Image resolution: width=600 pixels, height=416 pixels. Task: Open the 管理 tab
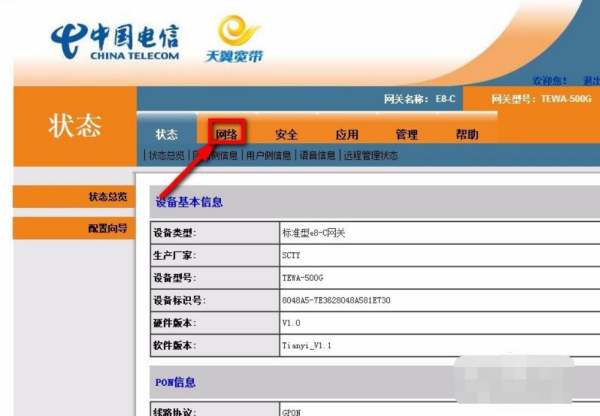point(406,134)
